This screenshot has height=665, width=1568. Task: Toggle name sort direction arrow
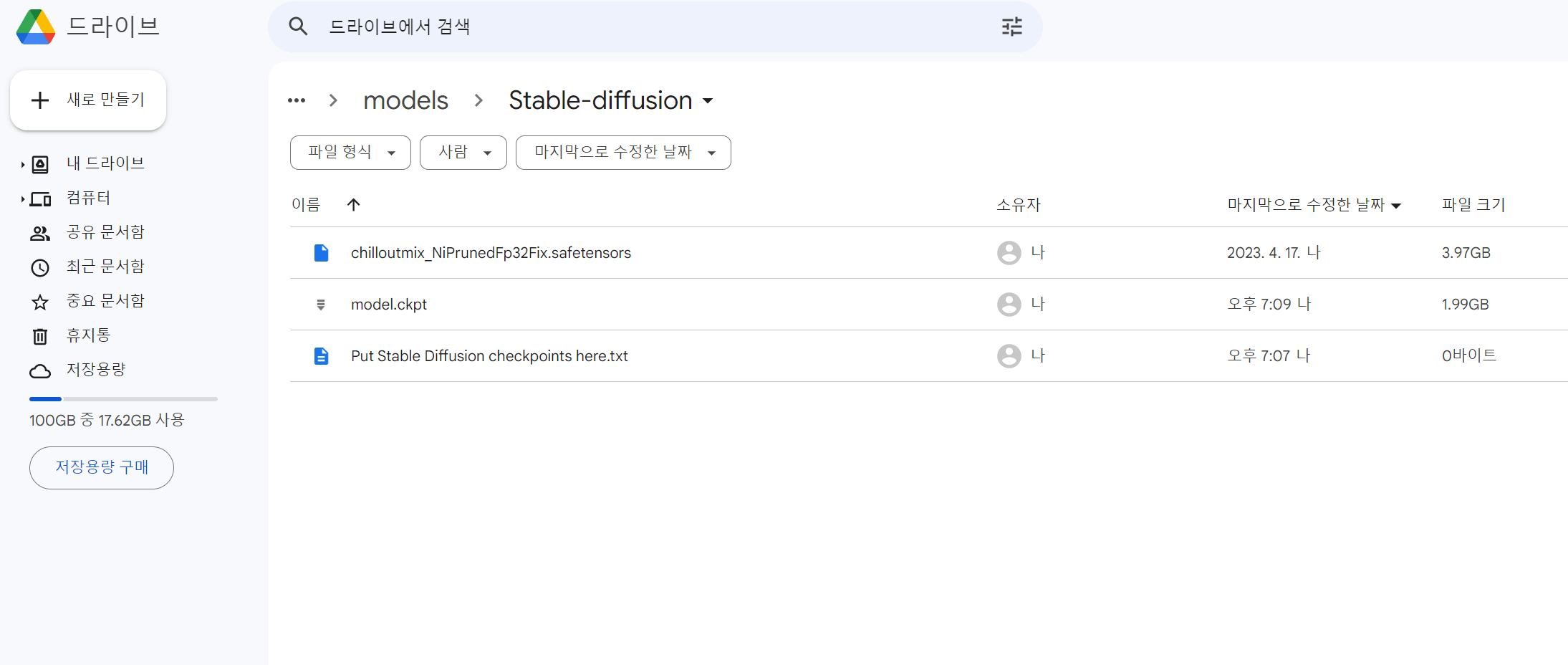click(x=353, y=205)
